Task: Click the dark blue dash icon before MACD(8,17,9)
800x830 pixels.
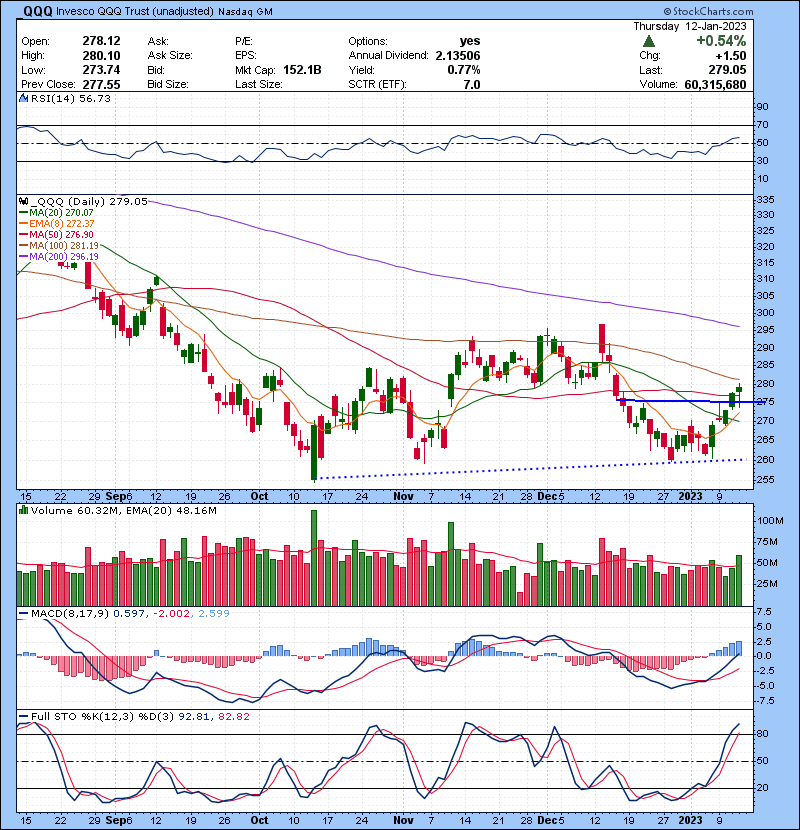Action: (23, 614)
